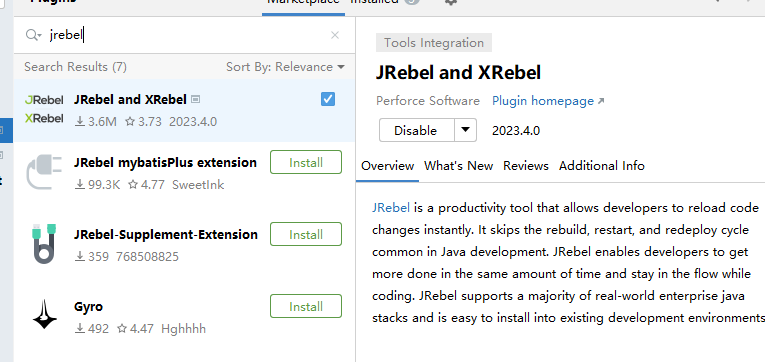Expand the arrow next to Disable
Viewport: 765px width, 362px height.
(465, 130)
